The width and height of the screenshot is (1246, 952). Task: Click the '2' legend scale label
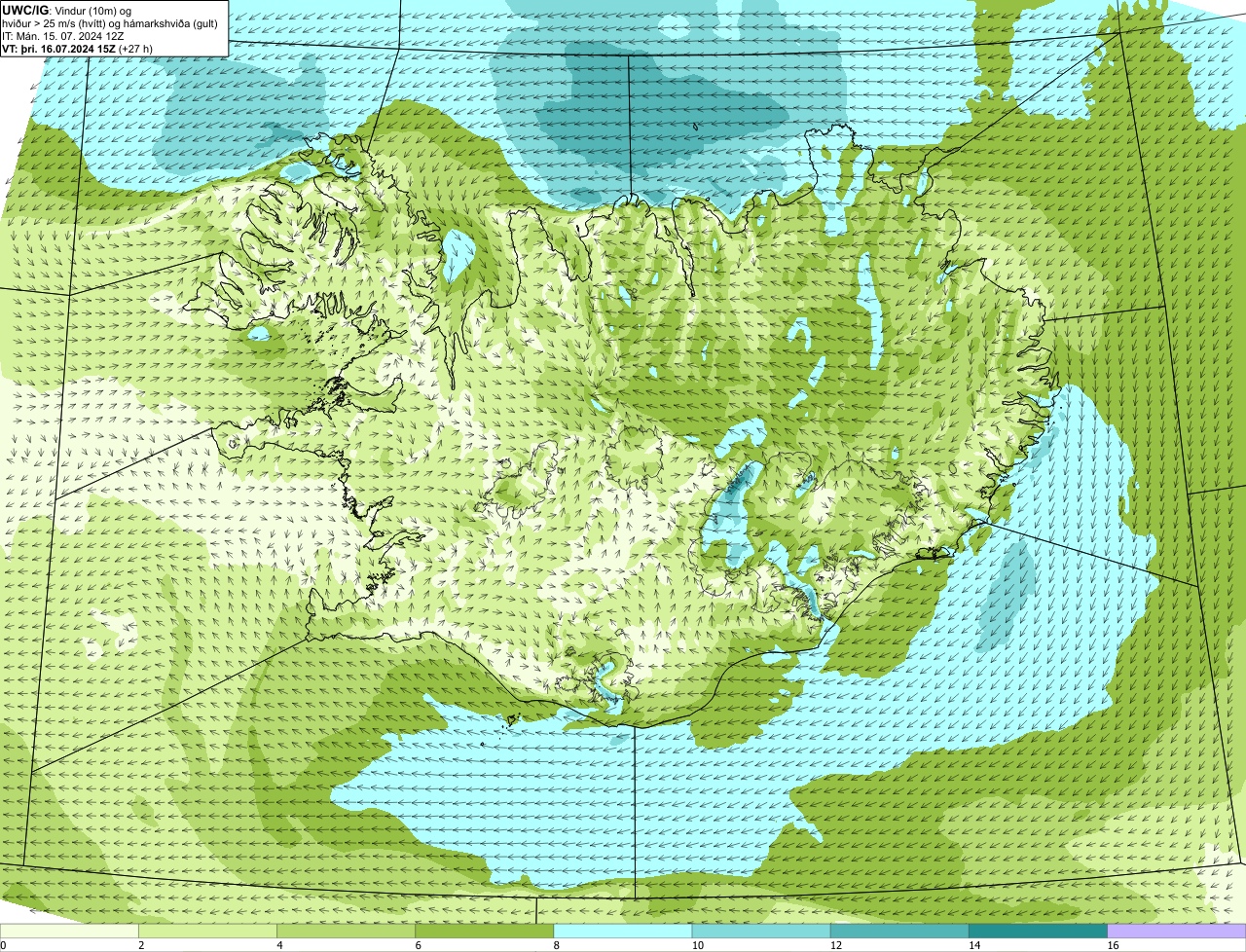tap(141, 945)
